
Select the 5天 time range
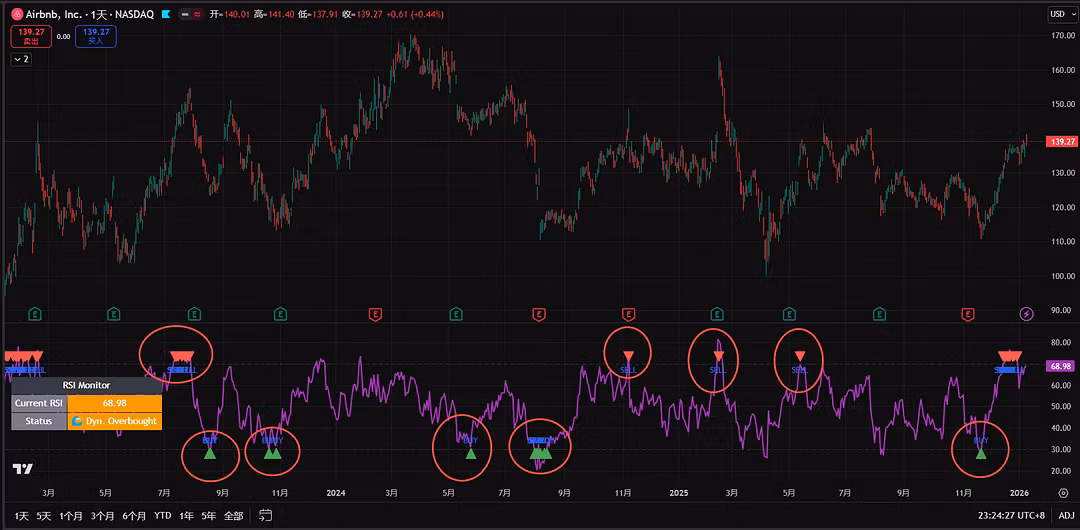tap(44, 515)
